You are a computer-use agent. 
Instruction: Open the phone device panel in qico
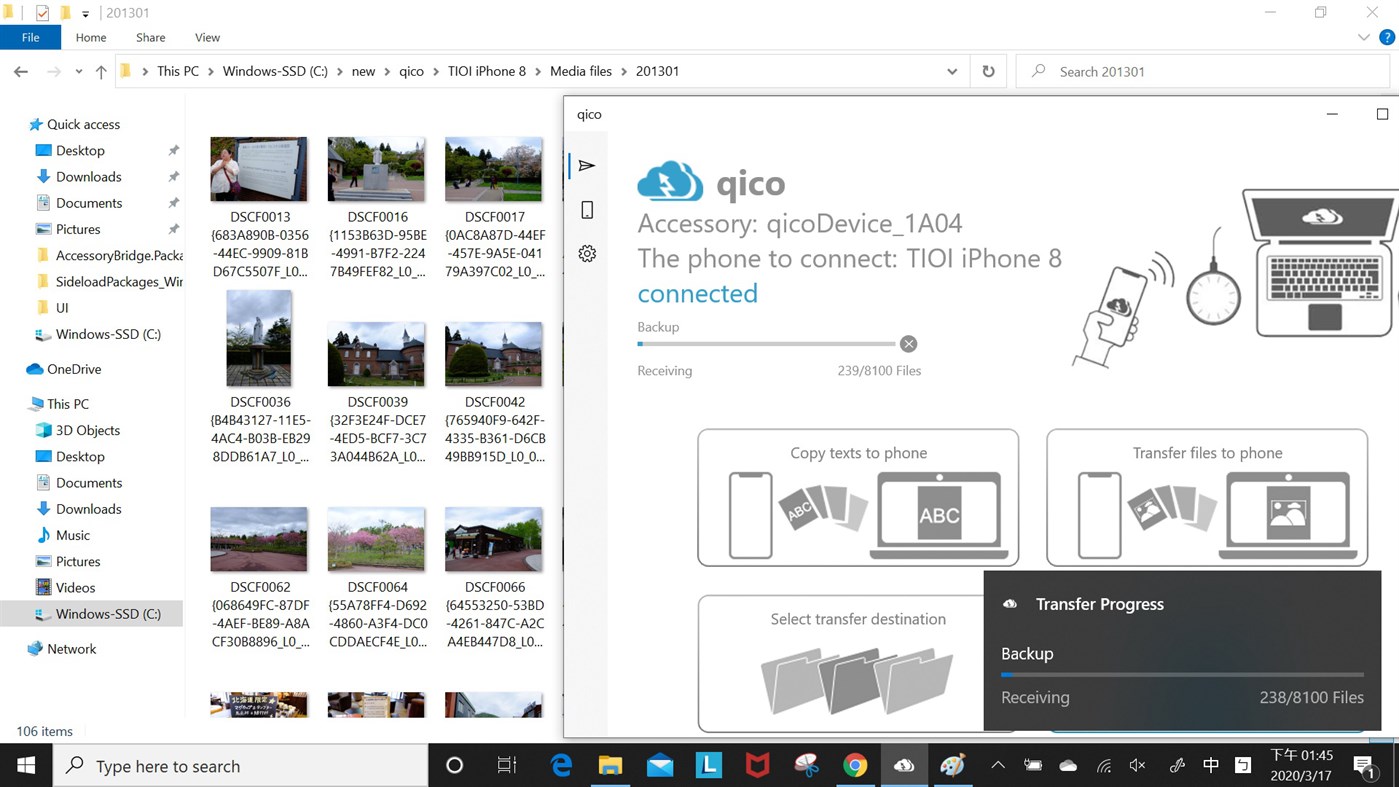(x=586, y=209)
